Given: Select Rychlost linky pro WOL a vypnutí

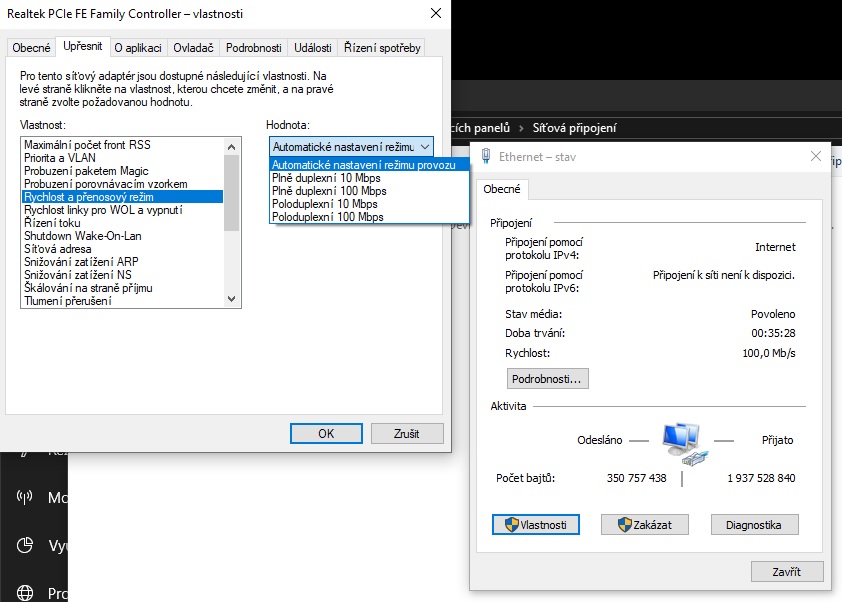Looking at the screenshot, I should [122, 210].
